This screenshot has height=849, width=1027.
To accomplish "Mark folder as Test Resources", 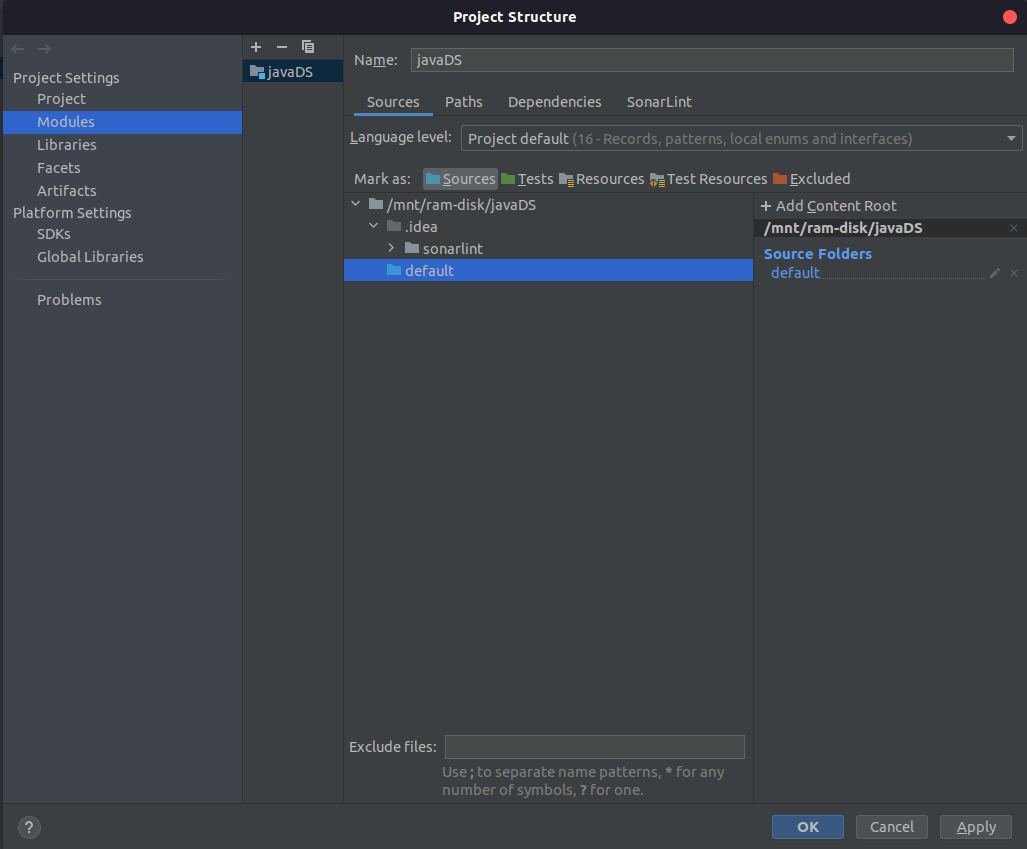I will pos(708,179).
